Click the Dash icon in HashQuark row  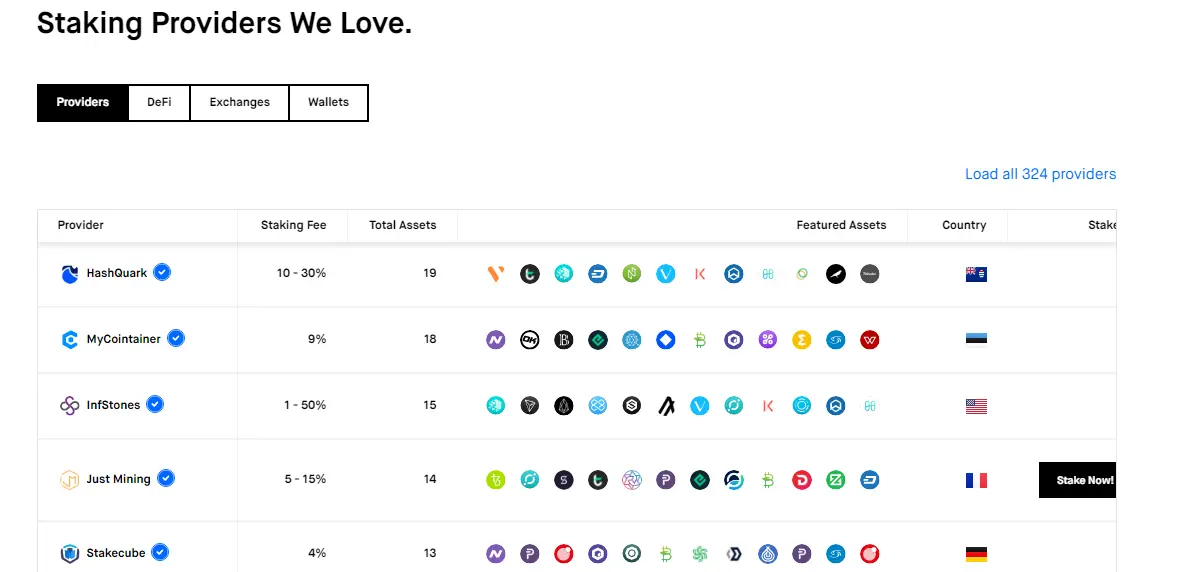(598, 274)
